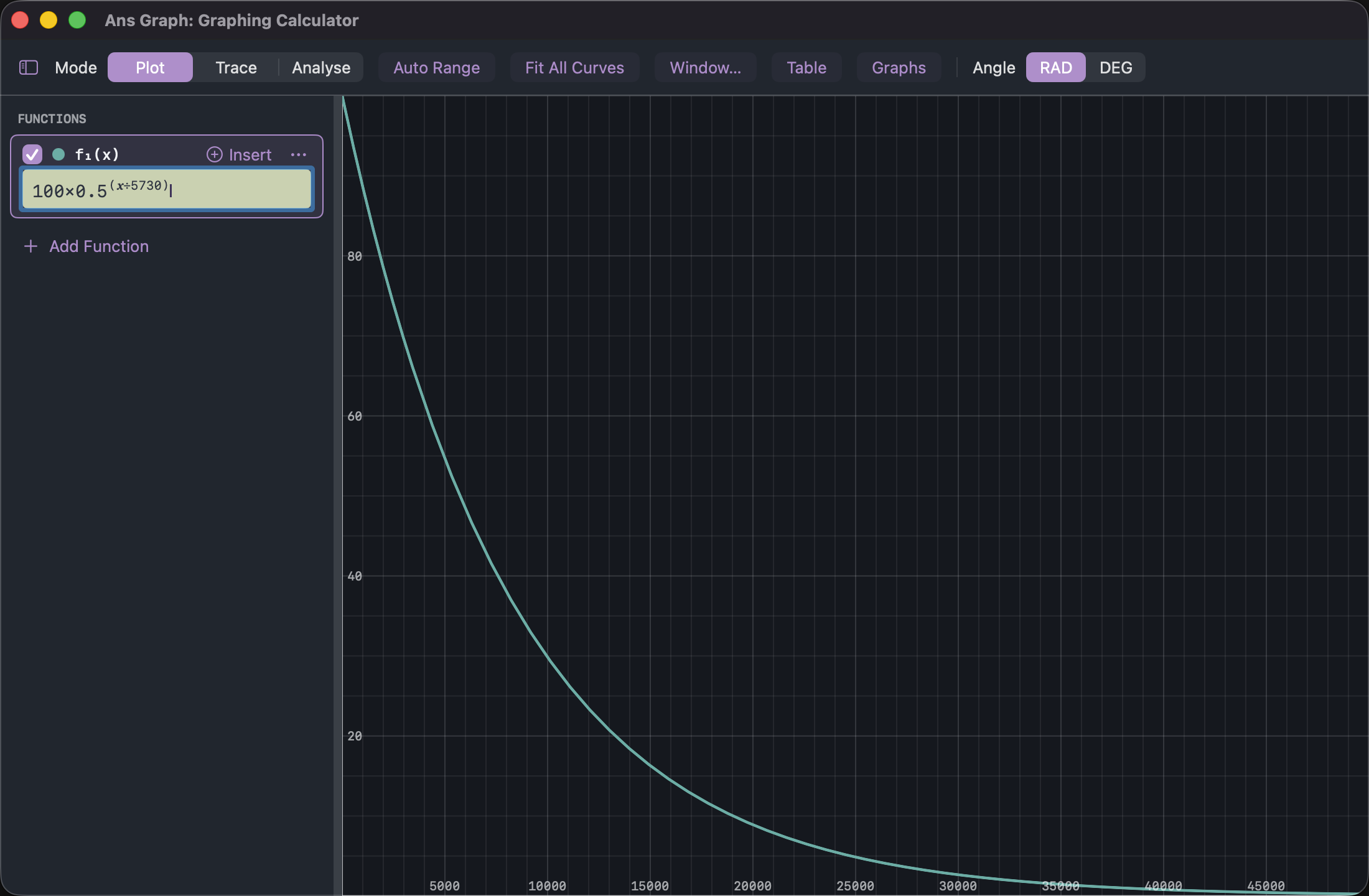Screen dimensions: 1369x896
Task: Click the FUNCTIONS section header
Action: click(52, 119)
